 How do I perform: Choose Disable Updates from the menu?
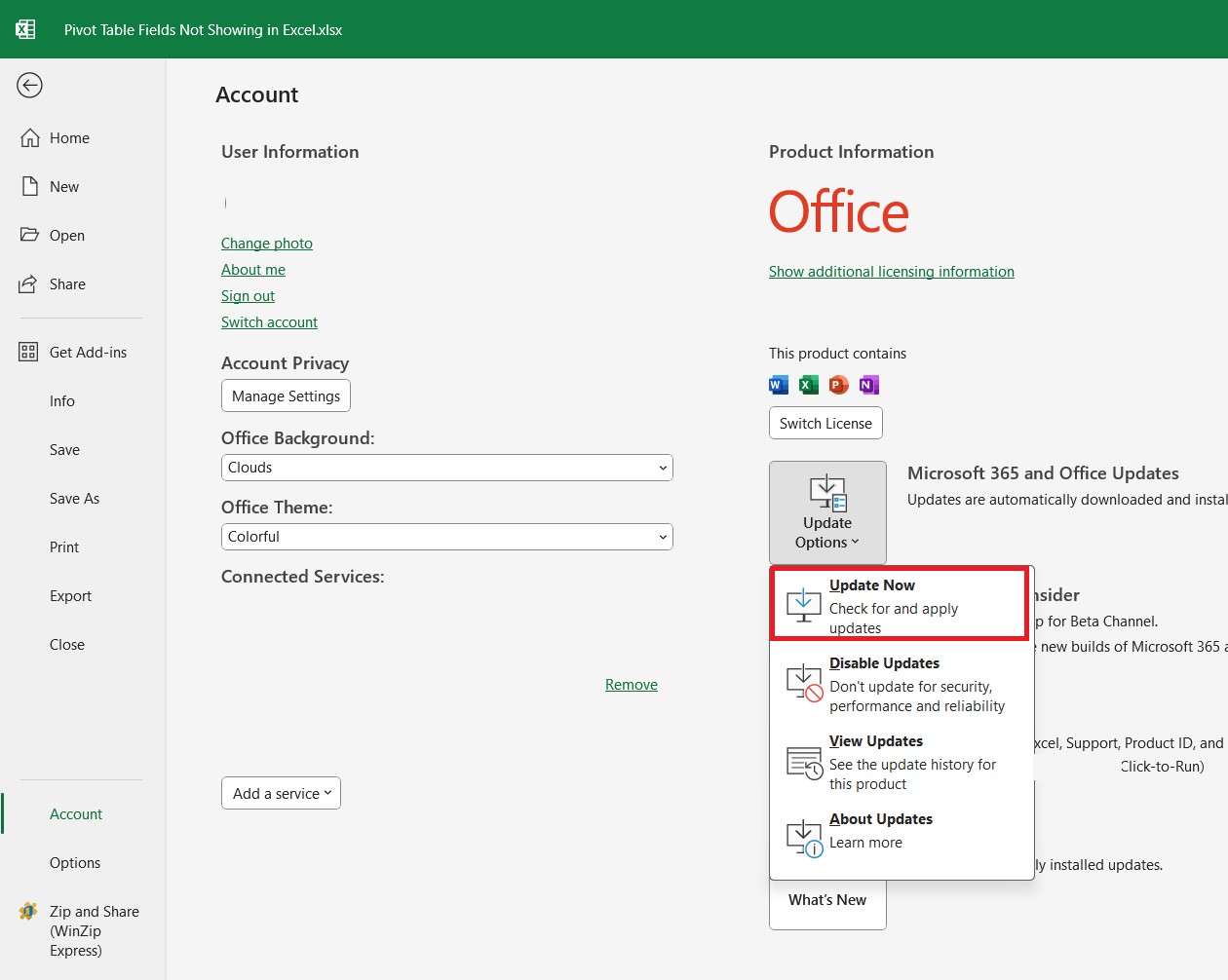pos(902,684)
